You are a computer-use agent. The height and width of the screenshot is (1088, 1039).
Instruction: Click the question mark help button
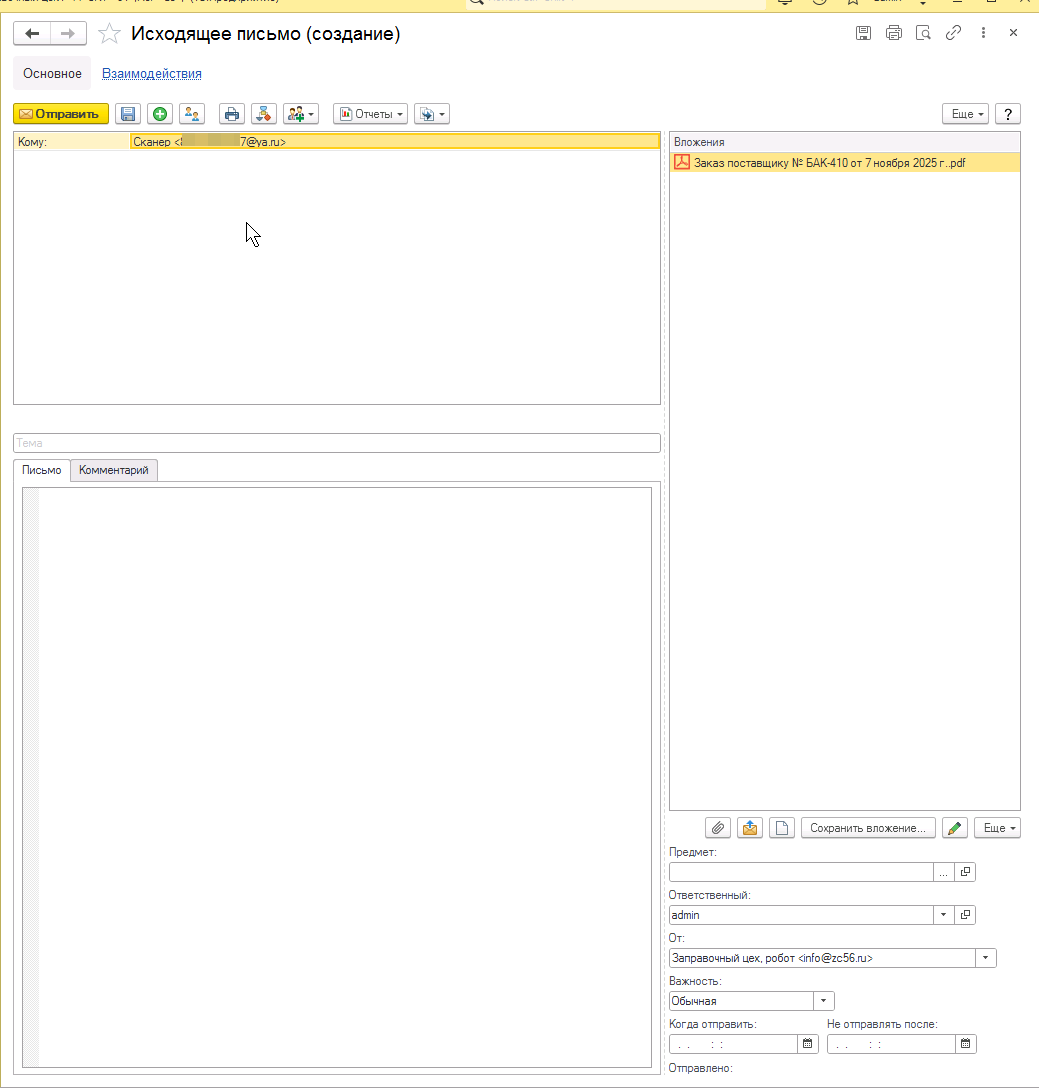click(1007, 114)
